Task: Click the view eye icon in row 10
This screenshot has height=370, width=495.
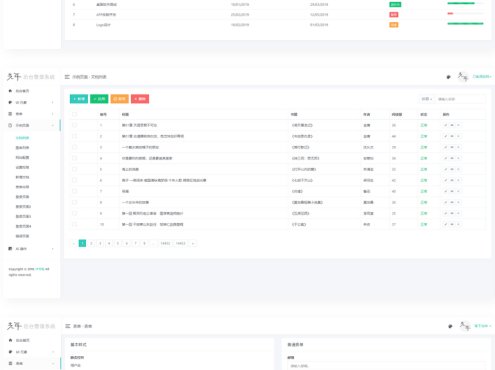Action: (452, 224)
